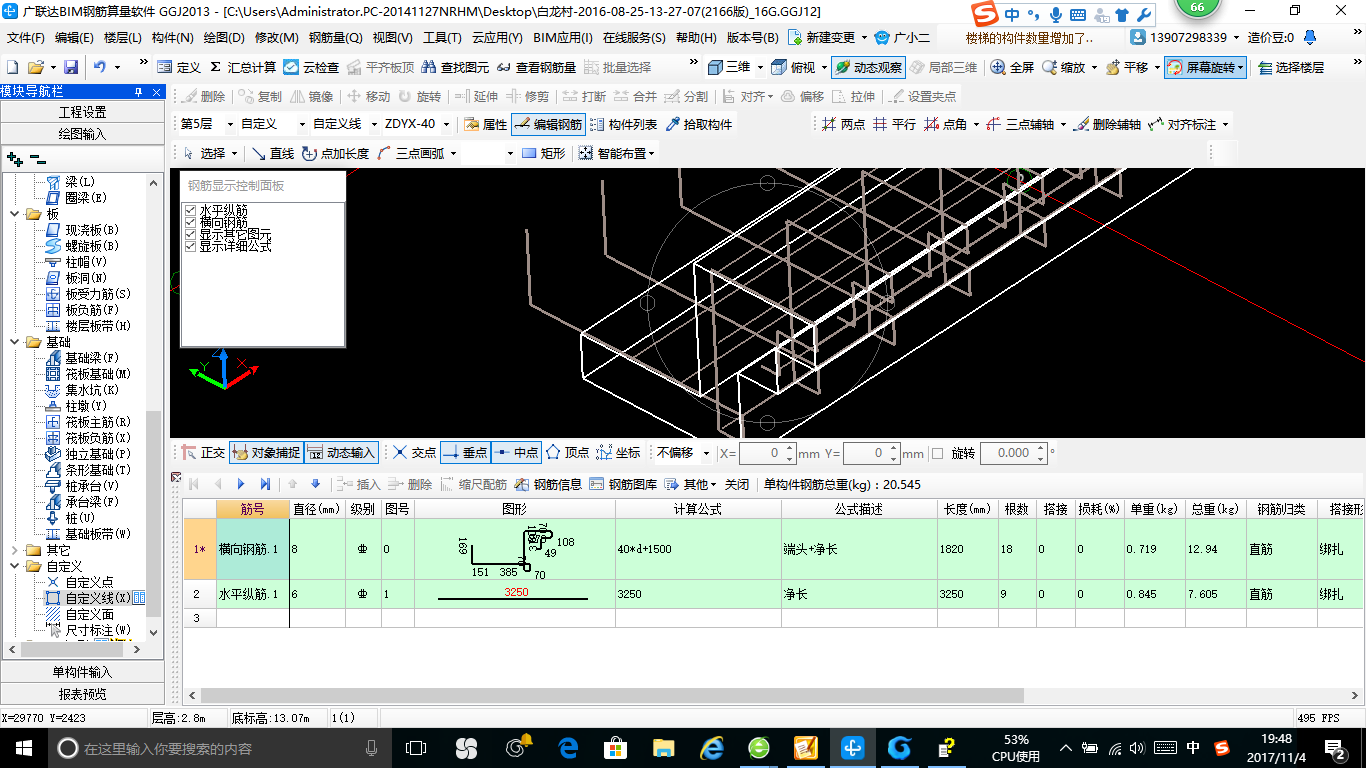Click the 汇总计算 summary calculation tool
This screenshot has width=1366, height=768.
(x=243, y=67)
